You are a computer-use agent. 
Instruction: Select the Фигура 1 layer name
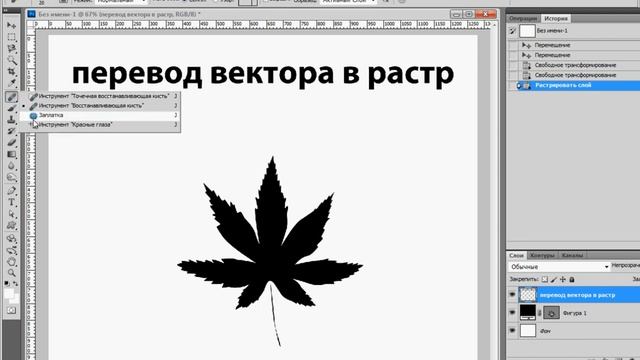574,313
